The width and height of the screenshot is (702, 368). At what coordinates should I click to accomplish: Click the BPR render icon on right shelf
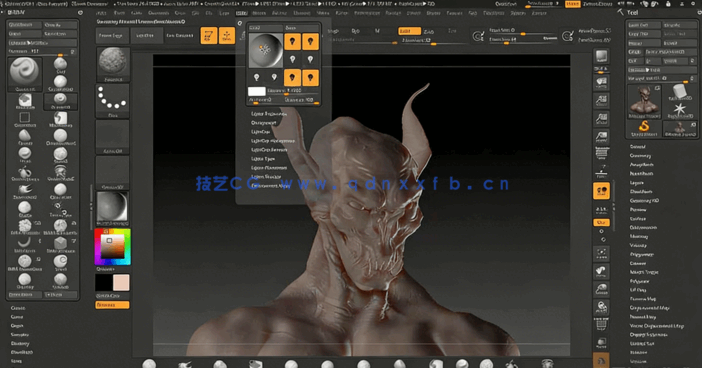(x=601, y=56)
